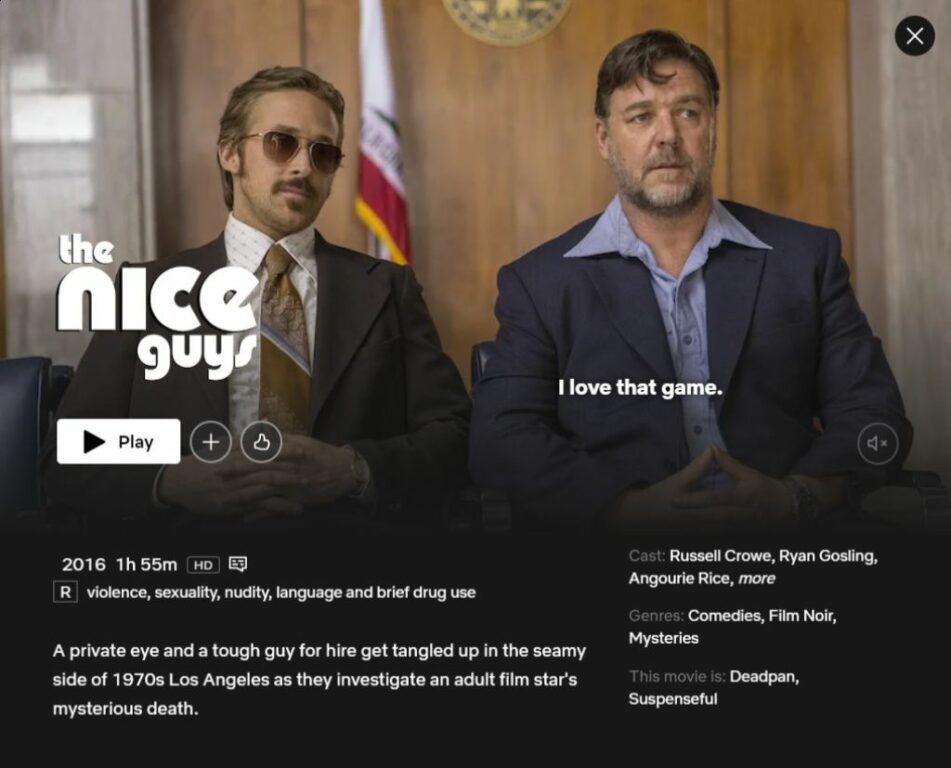Browse the Film Noir genre
Image resolution: width=951 pixels, height=768 pixels.
(802, 616)
